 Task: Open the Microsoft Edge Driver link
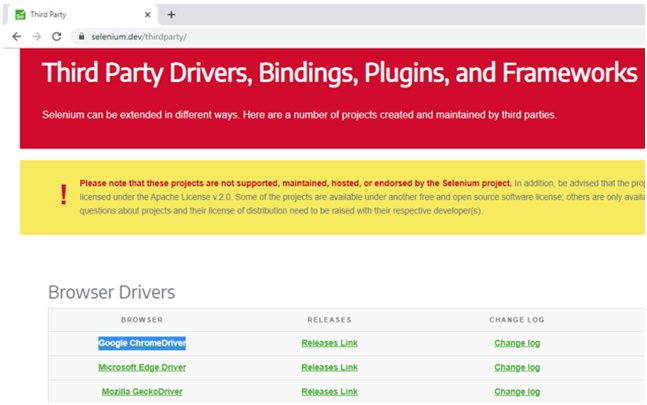[142, 367]
